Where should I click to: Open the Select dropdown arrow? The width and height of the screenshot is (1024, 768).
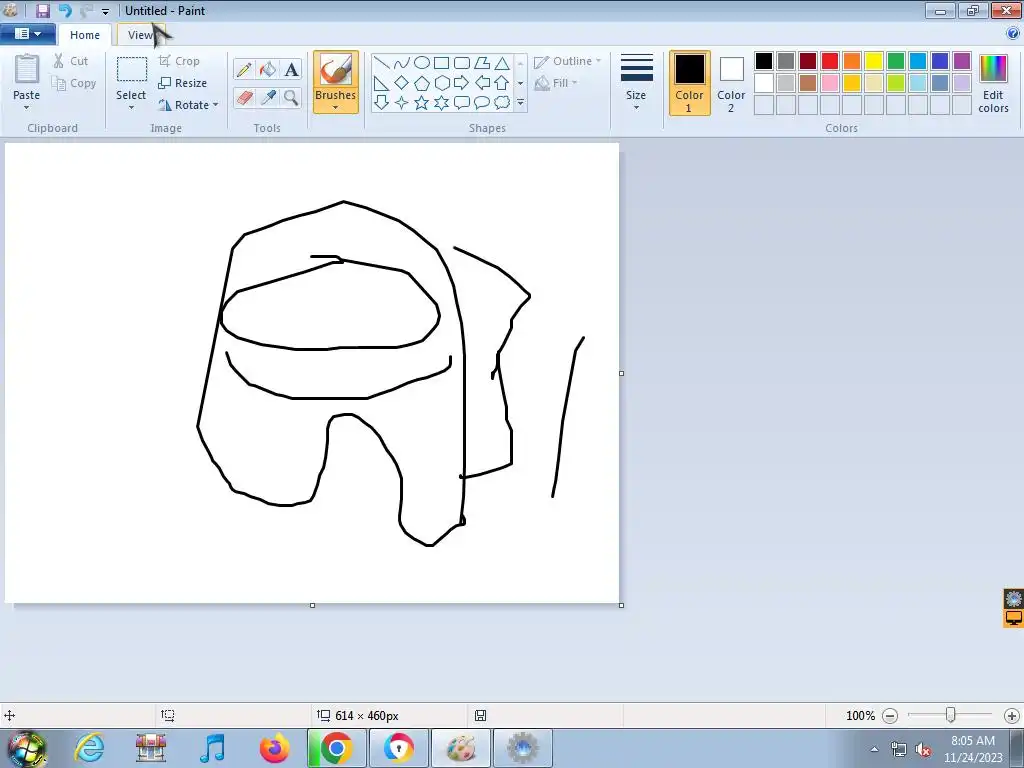point(131,108)
